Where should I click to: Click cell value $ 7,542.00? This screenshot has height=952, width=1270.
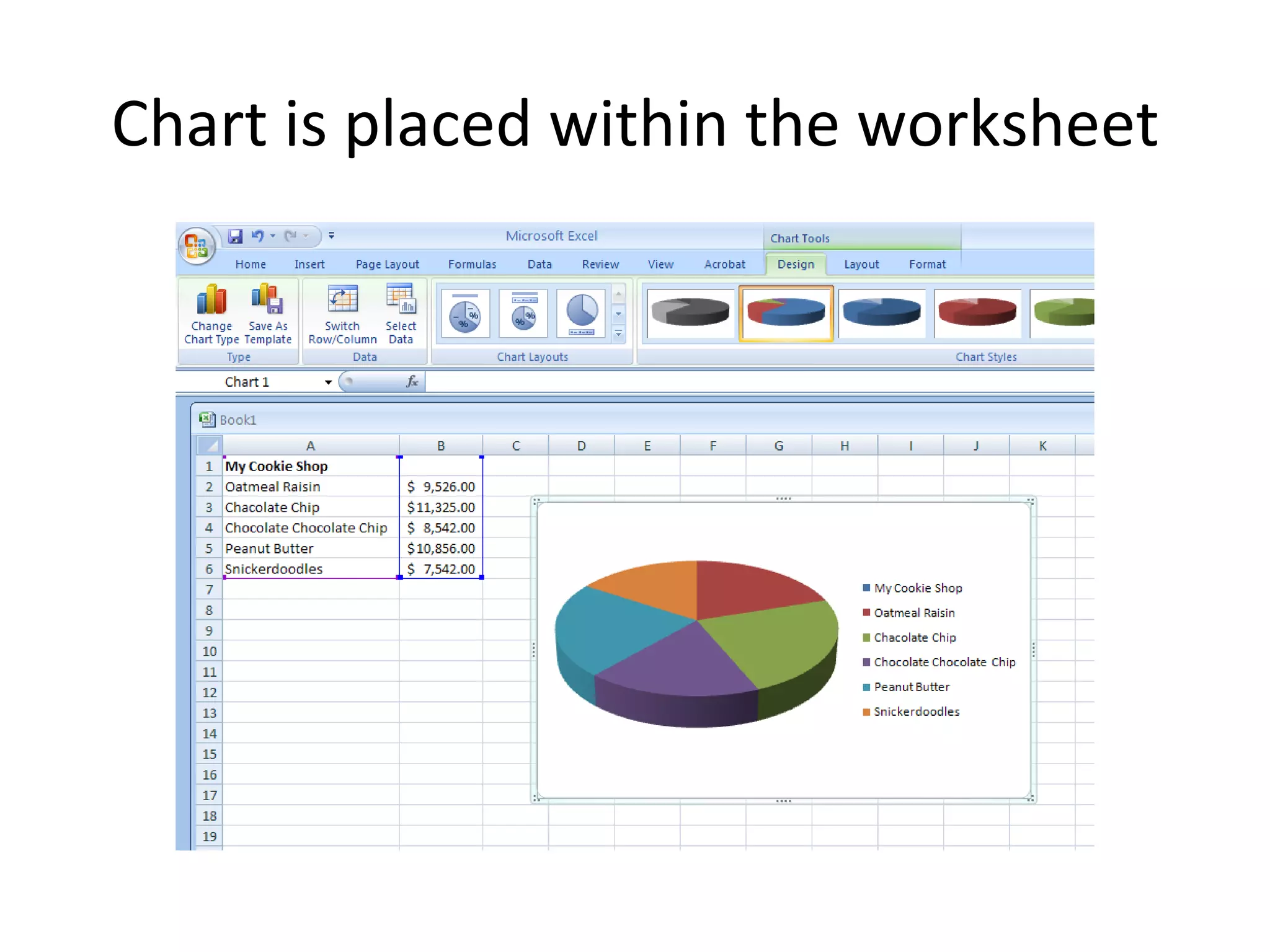tap(441, 569)
